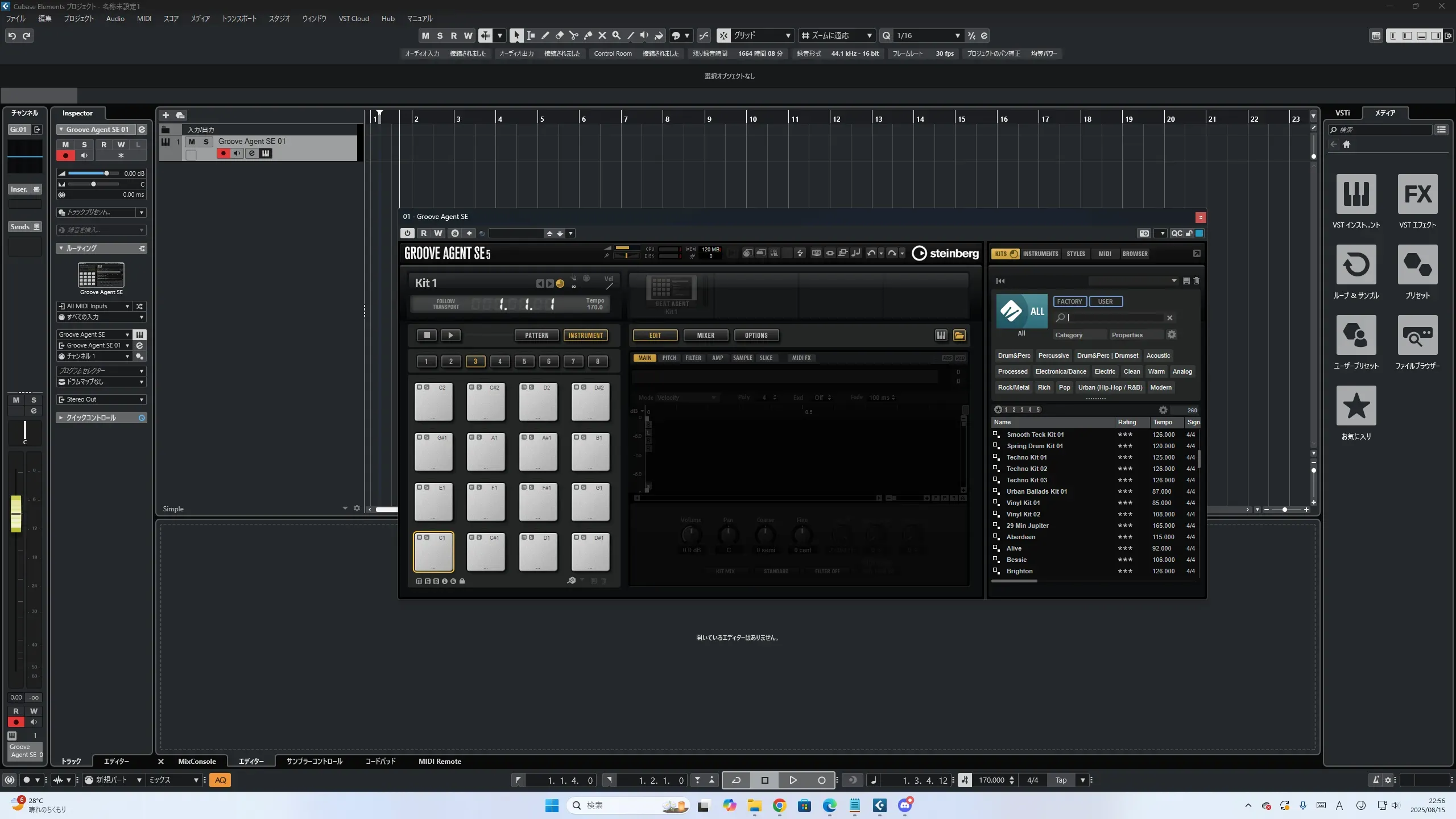This screenshot has width=1456, height=819.
Task: Open VST Instruments tile in Media rack
Action: [1356, 194]
